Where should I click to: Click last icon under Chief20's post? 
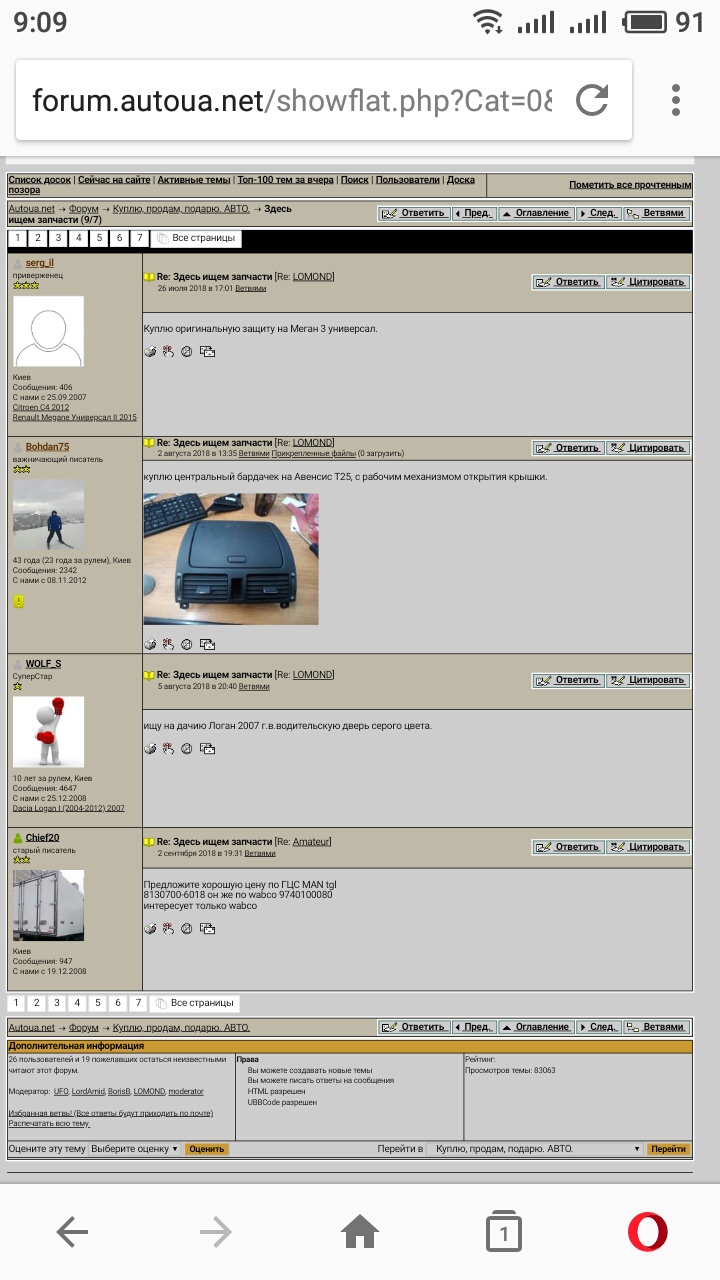click(207, 929)
